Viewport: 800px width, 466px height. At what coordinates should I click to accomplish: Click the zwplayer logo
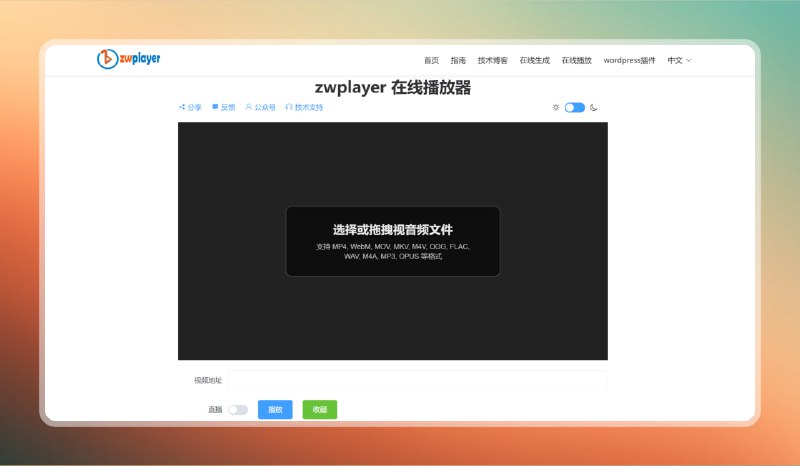[x=129, y=59]
